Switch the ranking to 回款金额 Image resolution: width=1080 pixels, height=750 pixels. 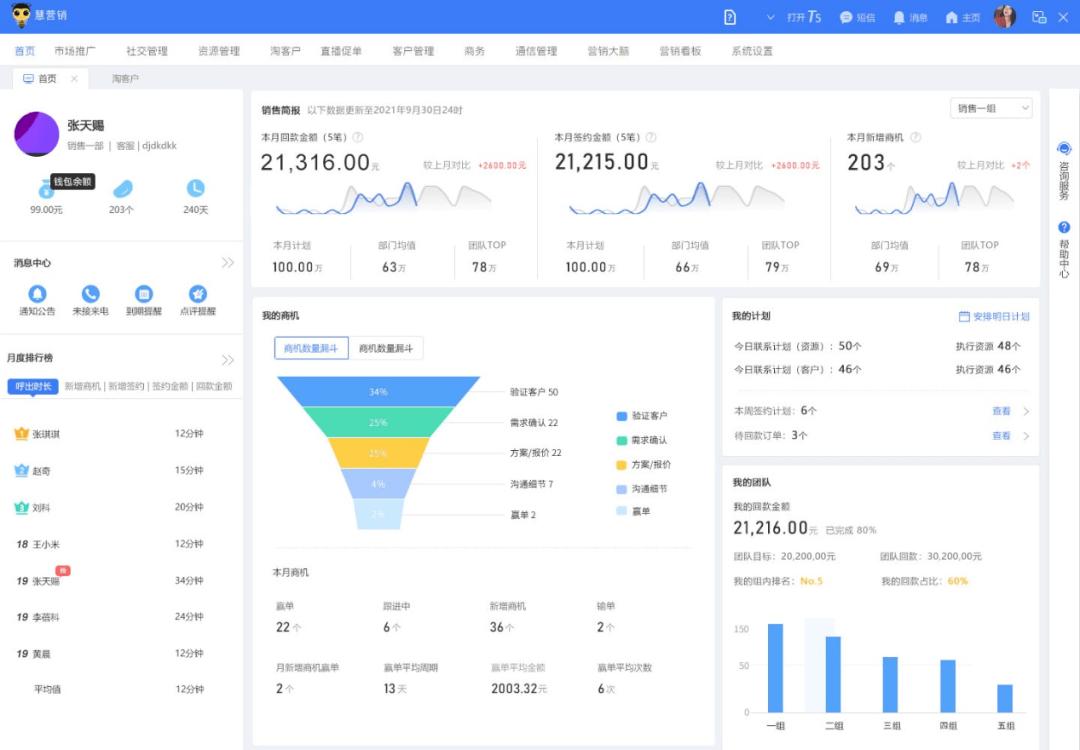[x=214, y=386]
